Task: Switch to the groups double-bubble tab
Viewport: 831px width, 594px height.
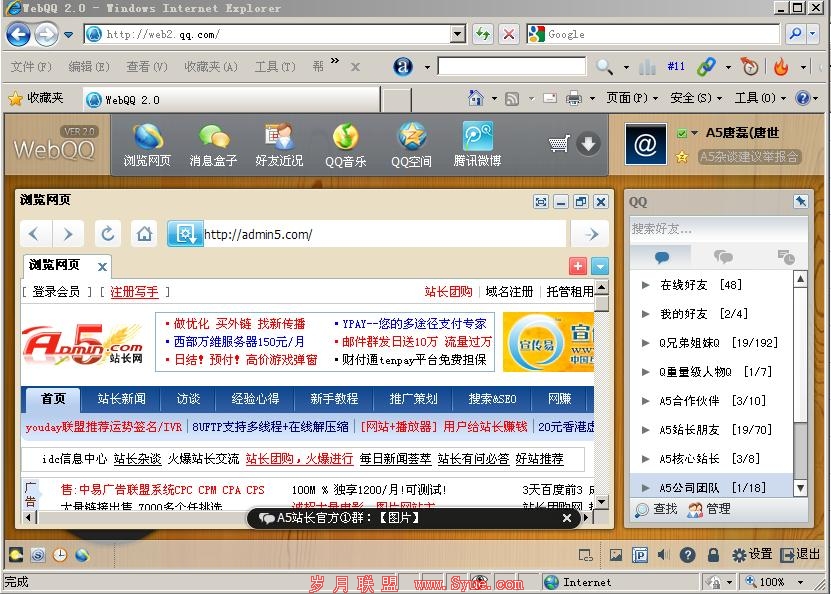Action: click(x=723, y=258)
